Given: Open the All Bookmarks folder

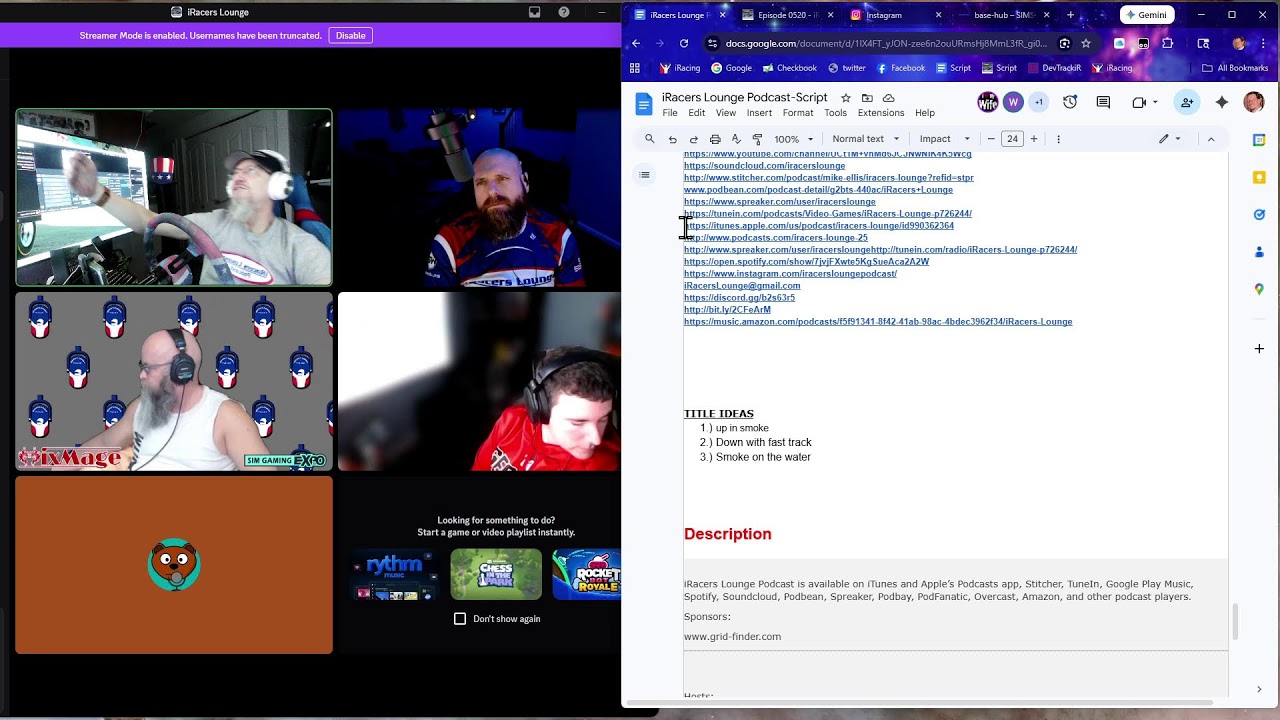Looking at the screenshot, I should pos(1235,68).
